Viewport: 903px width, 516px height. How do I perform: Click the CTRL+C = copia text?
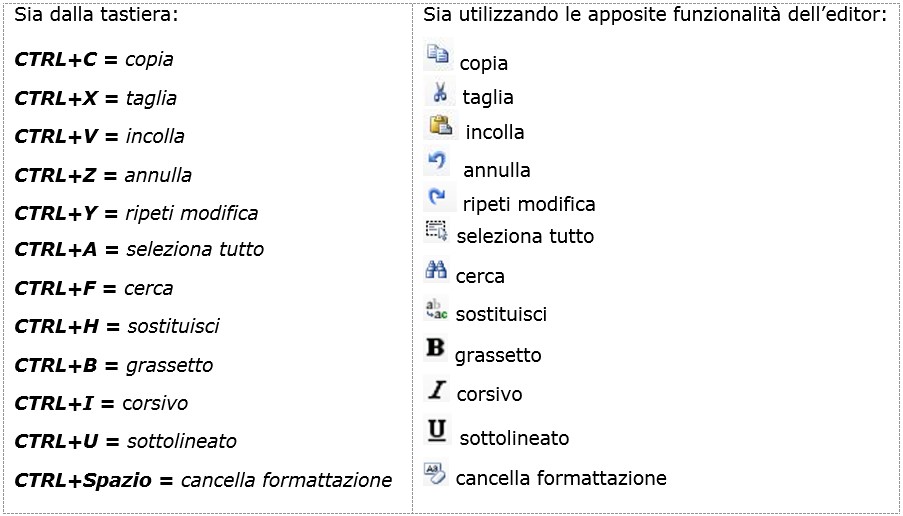(93, 59)
